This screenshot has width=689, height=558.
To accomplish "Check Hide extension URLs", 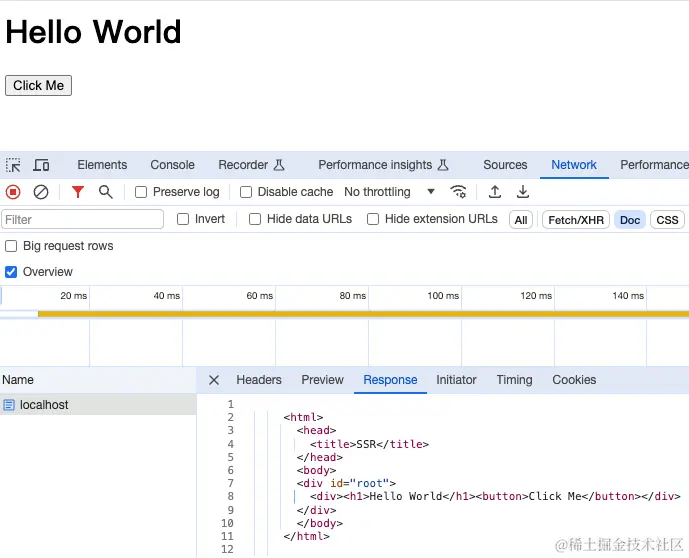I will pyautogui.click(x=373, y=219).
